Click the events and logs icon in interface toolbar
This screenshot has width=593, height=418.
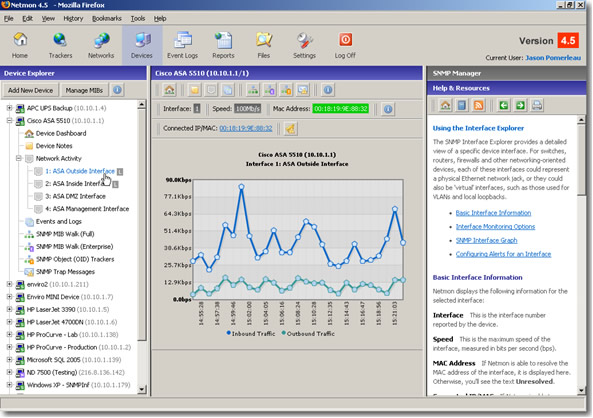228,90
